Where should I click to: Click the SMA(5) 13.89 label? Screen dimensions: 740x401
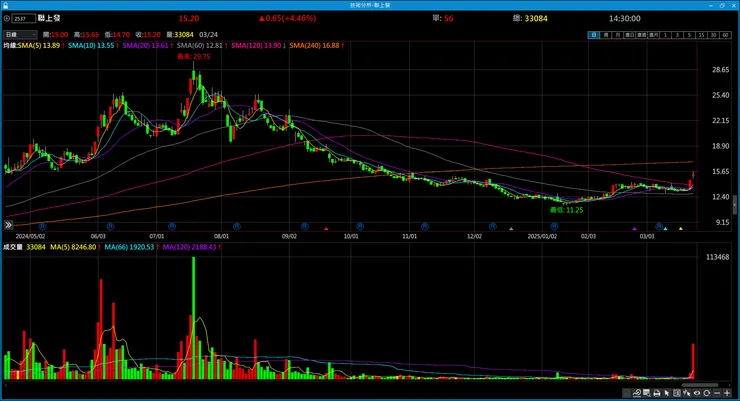click(x=39, y=45)
